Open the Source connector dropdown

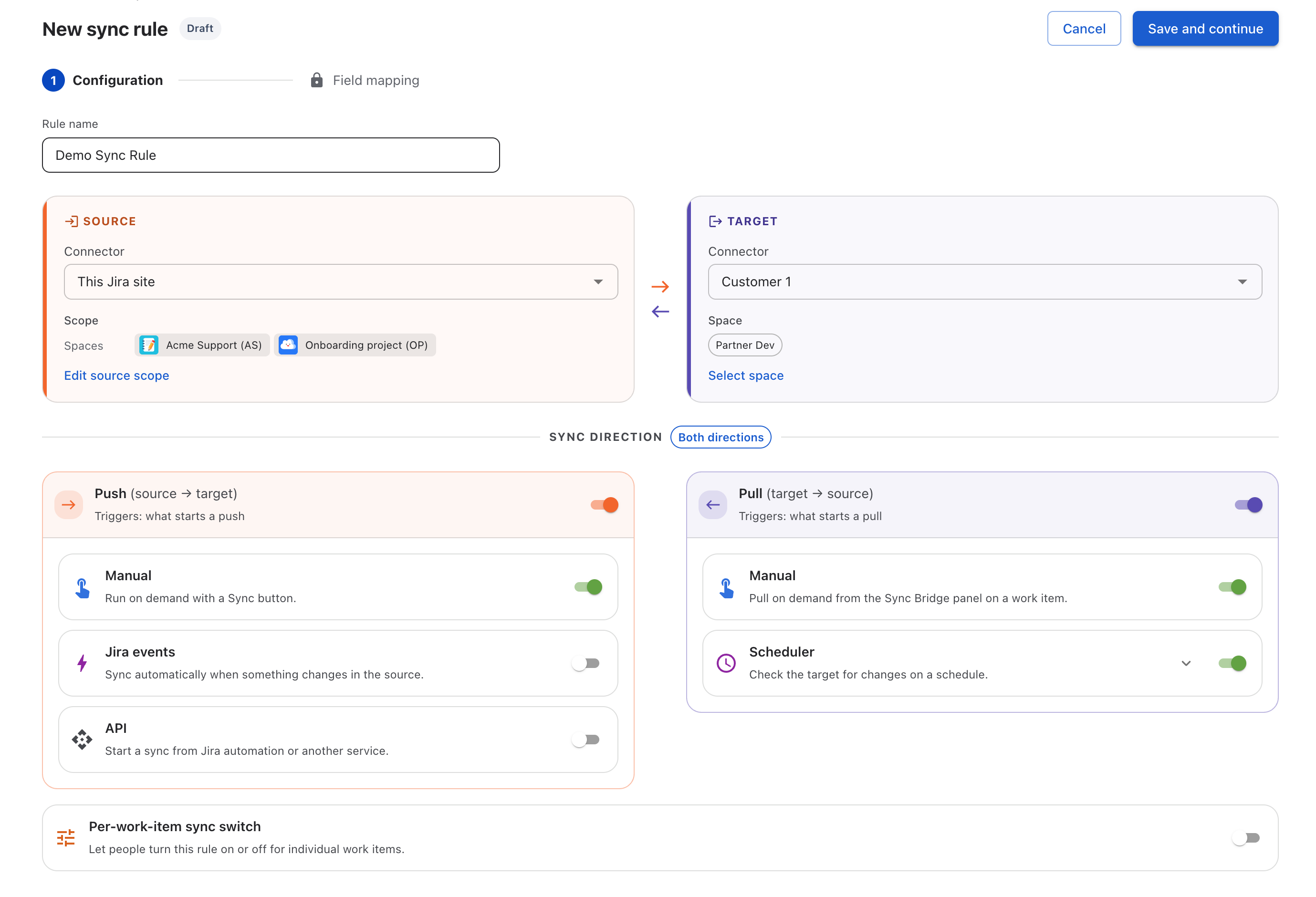click(x=341, y=282)
